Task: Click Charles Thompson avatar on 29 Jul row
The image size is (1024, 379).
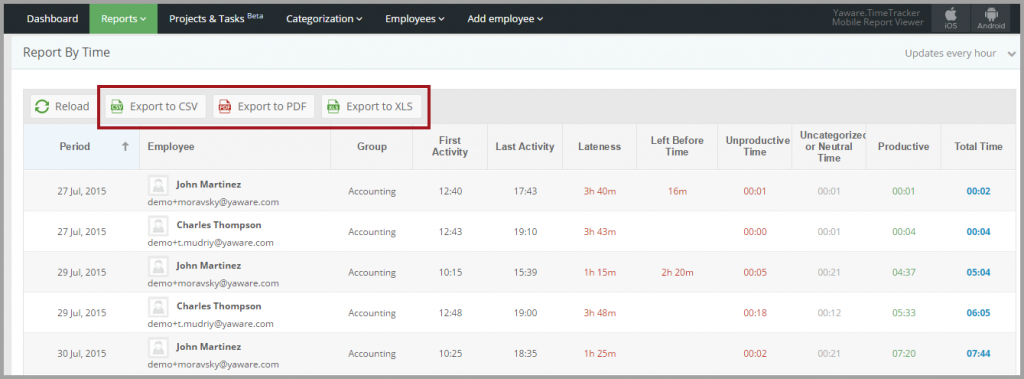Action: (159, 307)
